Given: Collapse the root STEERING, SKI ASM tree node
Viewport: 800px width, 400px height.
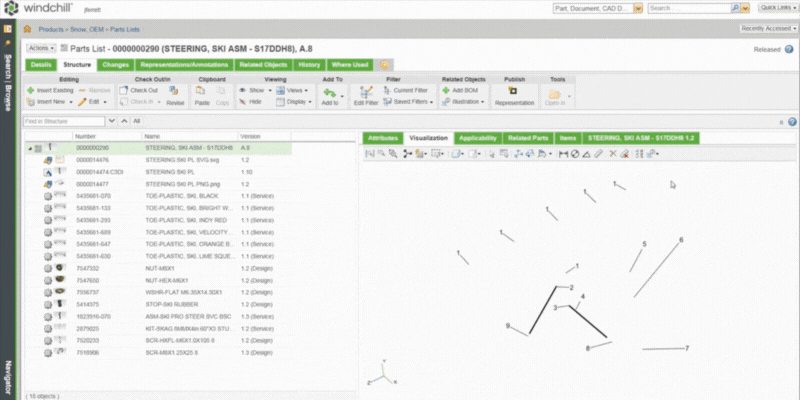Looking at the screenshot, I should [28, 148].
